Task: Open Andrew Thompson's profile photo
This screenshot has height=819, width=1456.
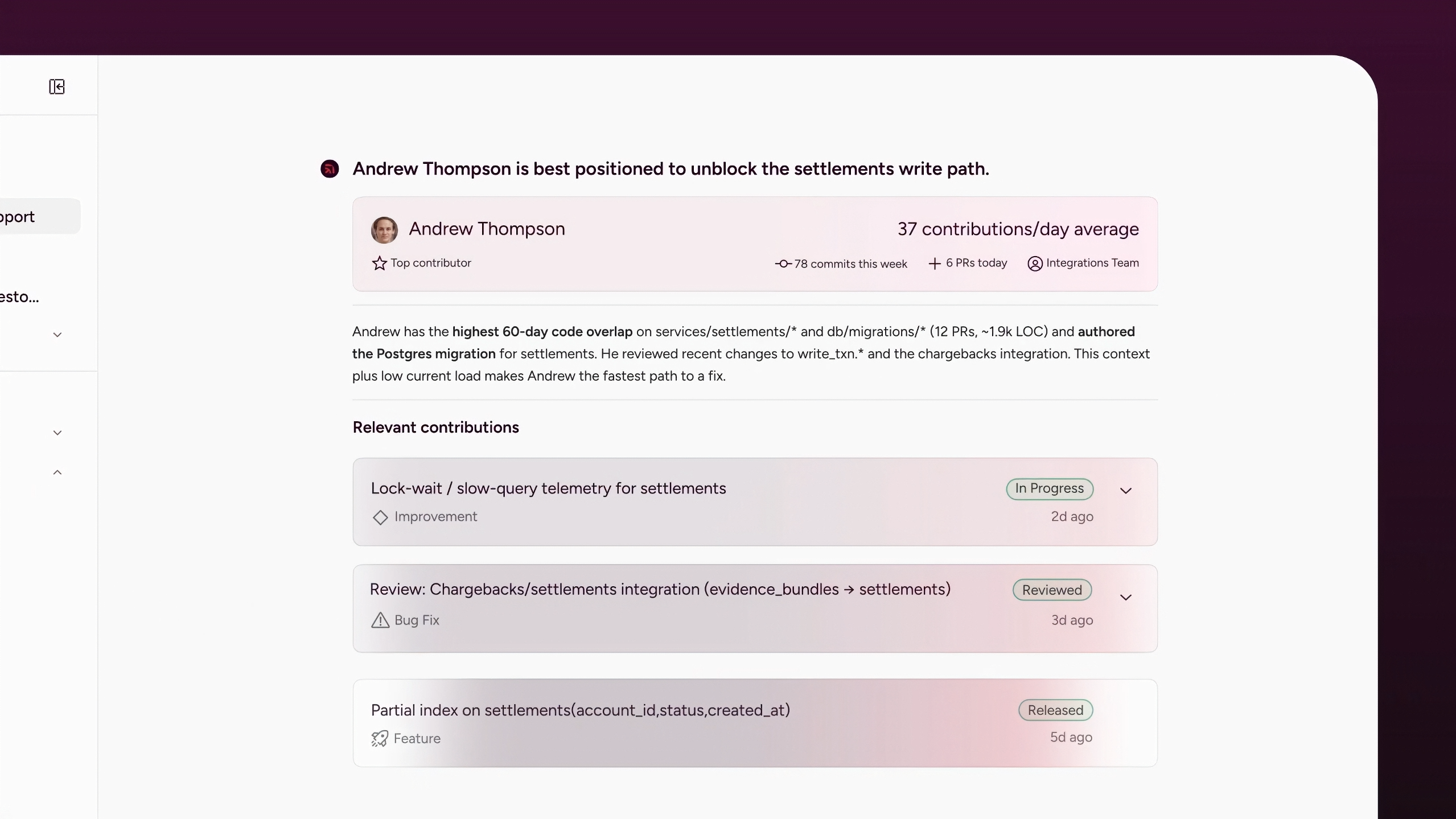Action: coord(384,230)
